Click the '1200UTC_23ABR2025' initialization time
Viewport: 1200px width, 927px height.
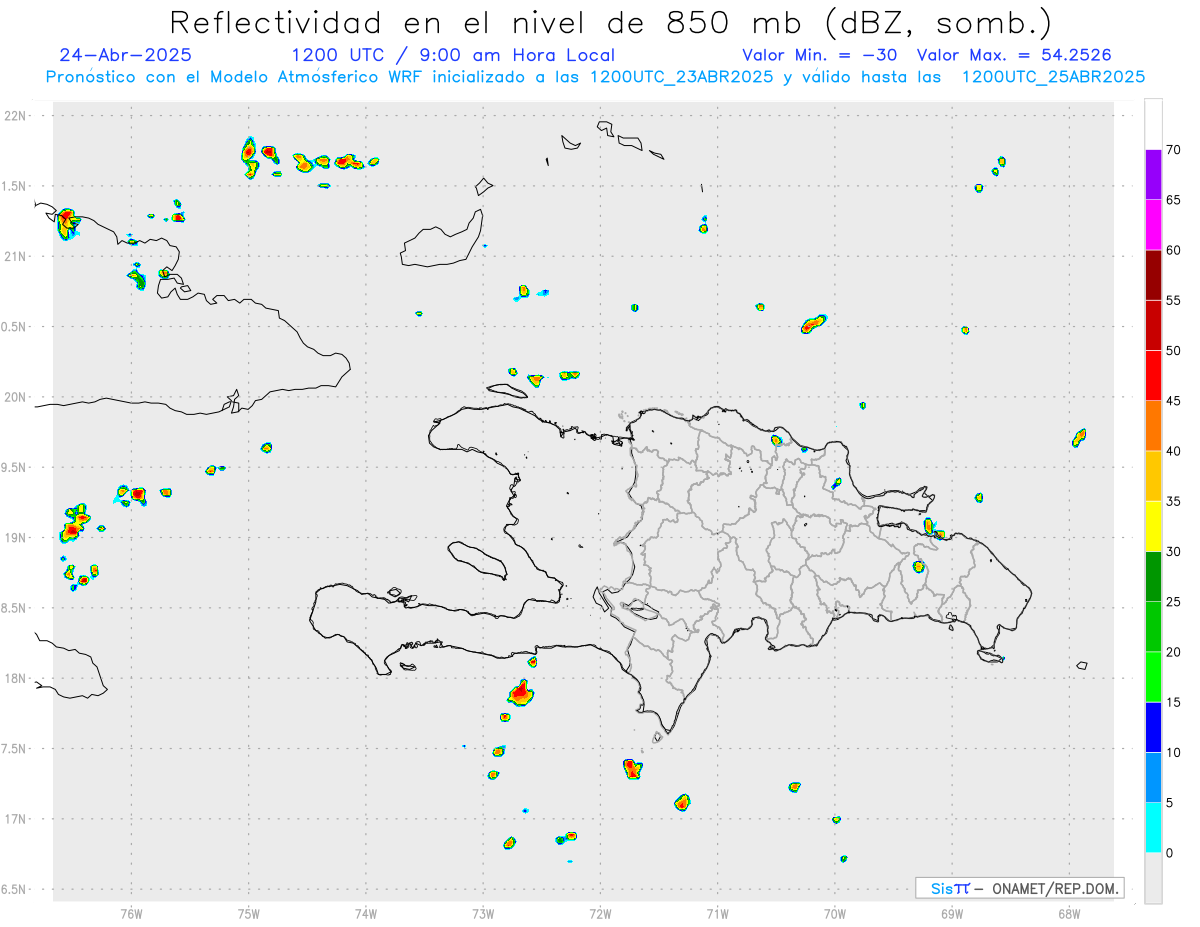tap(681, 77)
